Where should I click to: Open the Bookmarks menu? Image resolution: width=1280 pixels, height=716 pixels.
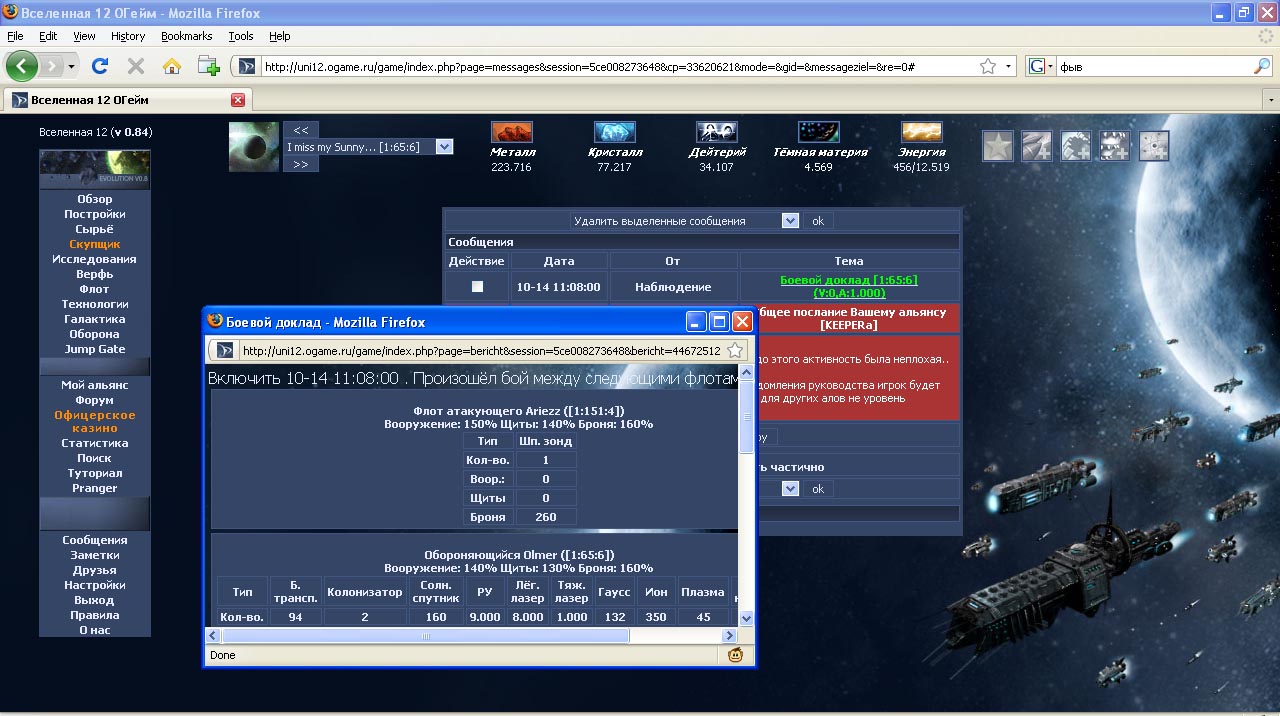[x=186, y=36]
